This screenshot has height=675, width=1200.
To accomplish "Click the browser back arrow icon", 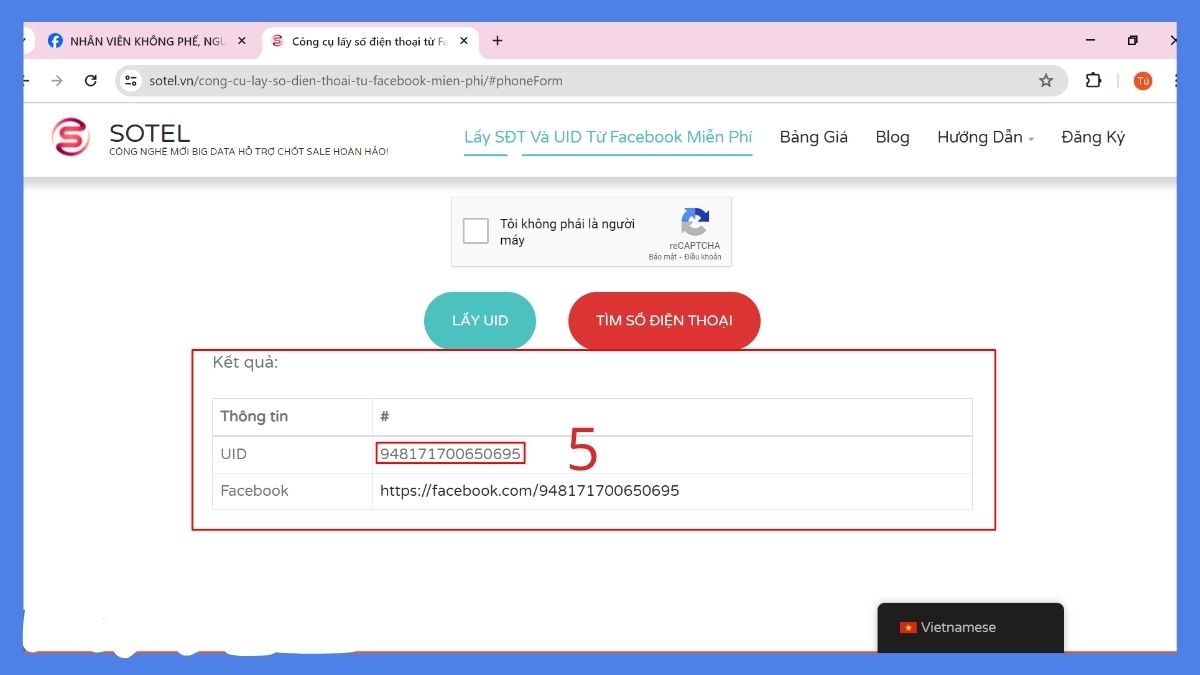I will point(24,80).
